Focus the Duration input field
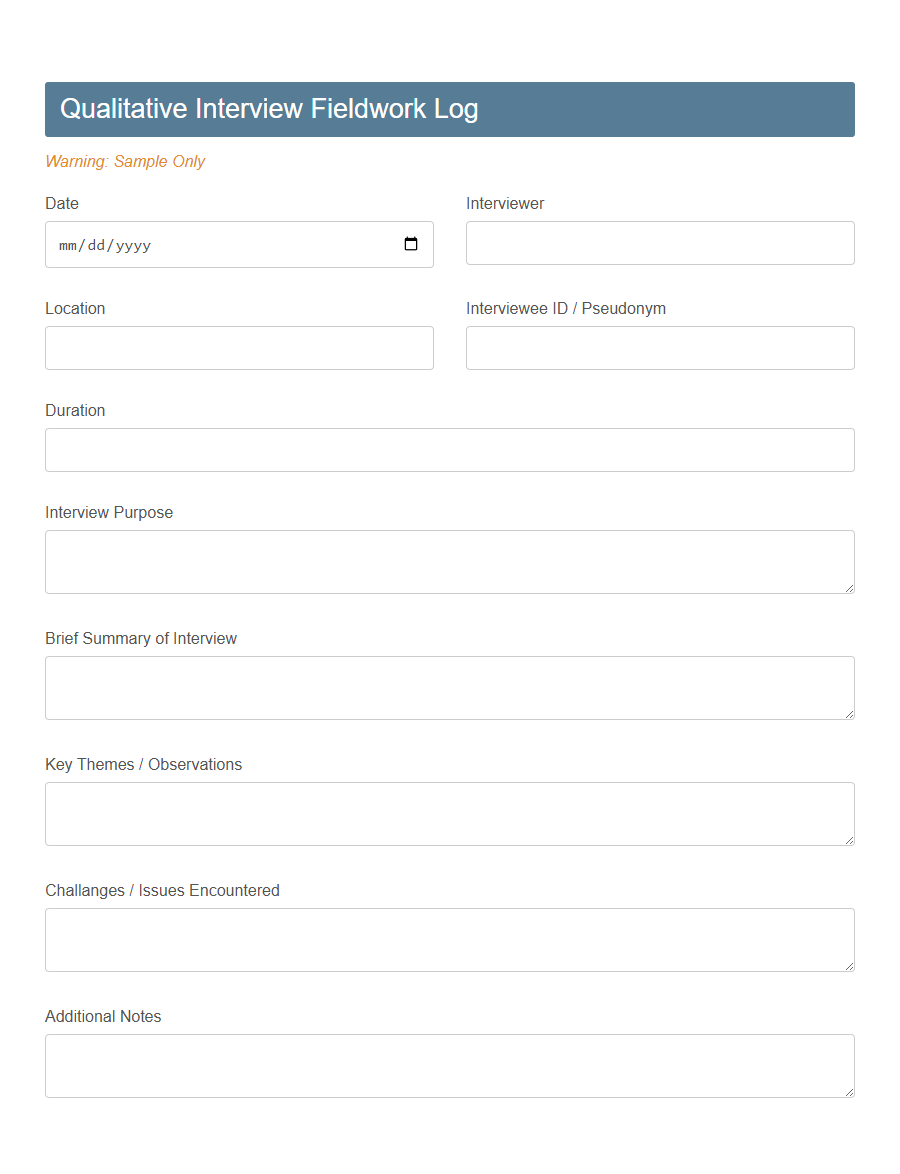Screen dimensions: 900x1174 click(x=449, y=449)
